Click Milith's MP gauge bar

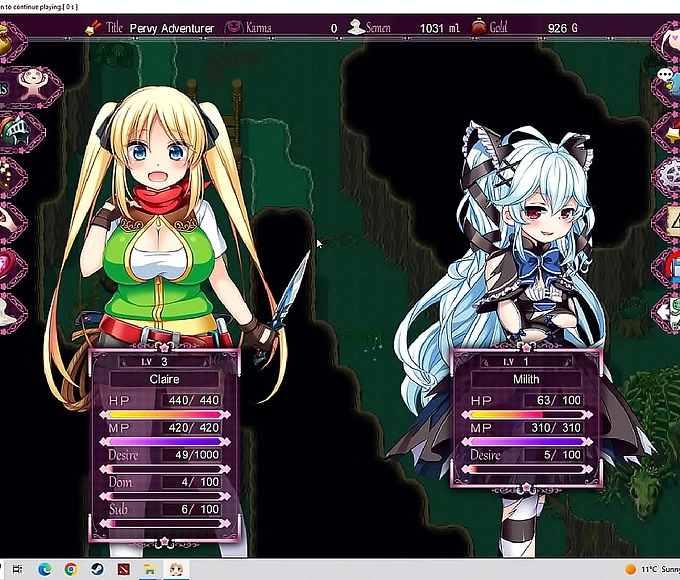tap(527, 442)
